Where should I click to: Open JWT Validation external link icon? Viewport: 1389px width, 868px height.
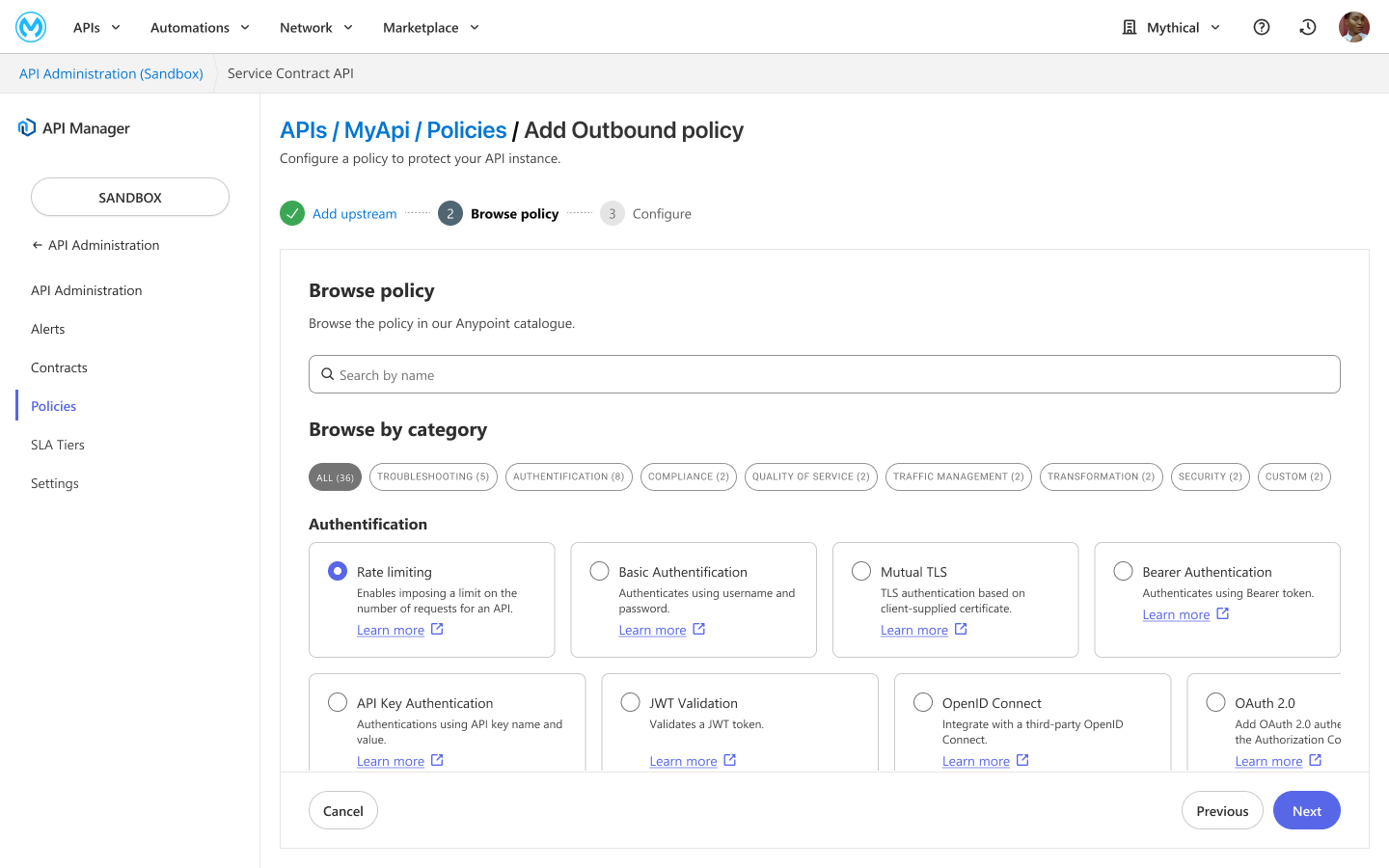[730, 760]
